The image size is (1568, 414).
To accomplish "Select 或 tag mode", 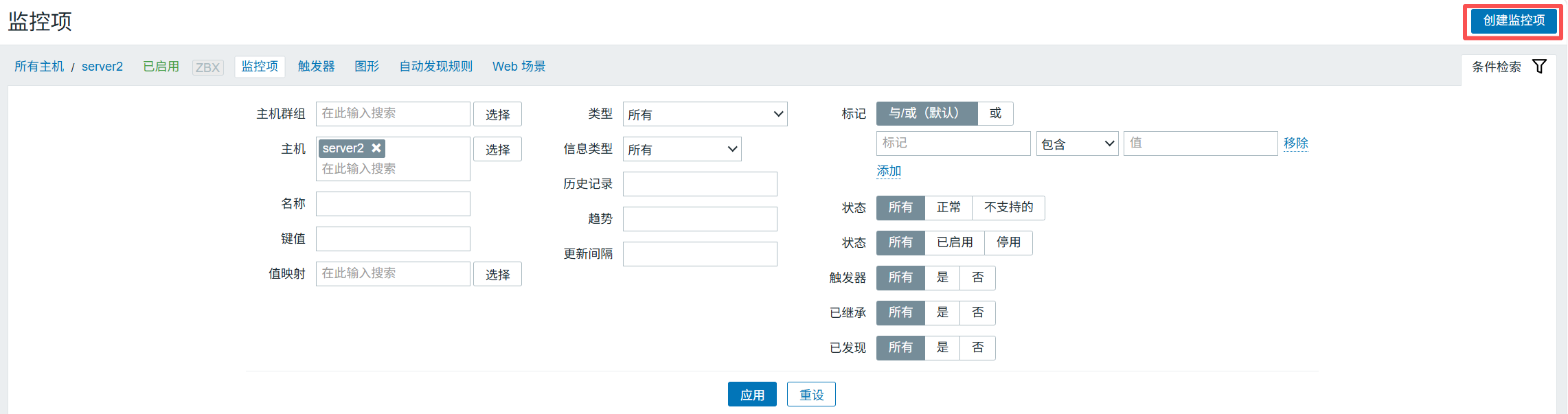I will coord(995,113).
